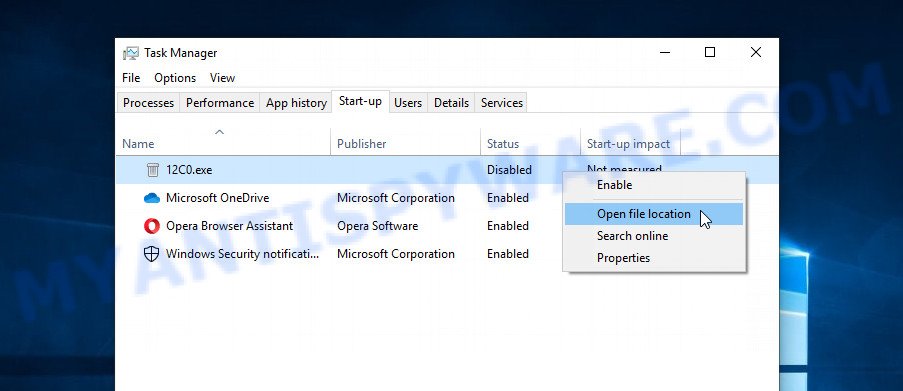The width and height of the screenshot is (903, 391).
Task: Select the Start-up tab
Action: [x=361, y=101]
